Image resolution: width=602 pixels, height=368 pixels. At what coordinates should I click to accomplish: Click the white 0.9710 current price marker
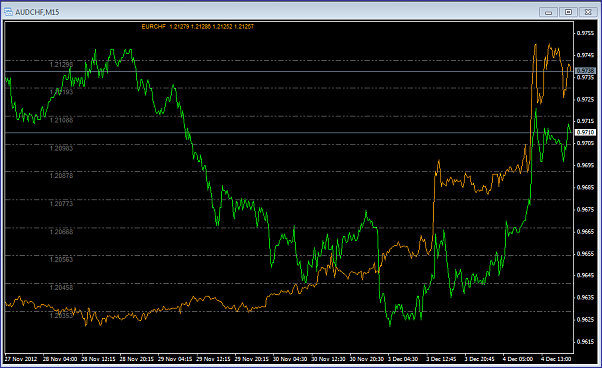(585, 132)
